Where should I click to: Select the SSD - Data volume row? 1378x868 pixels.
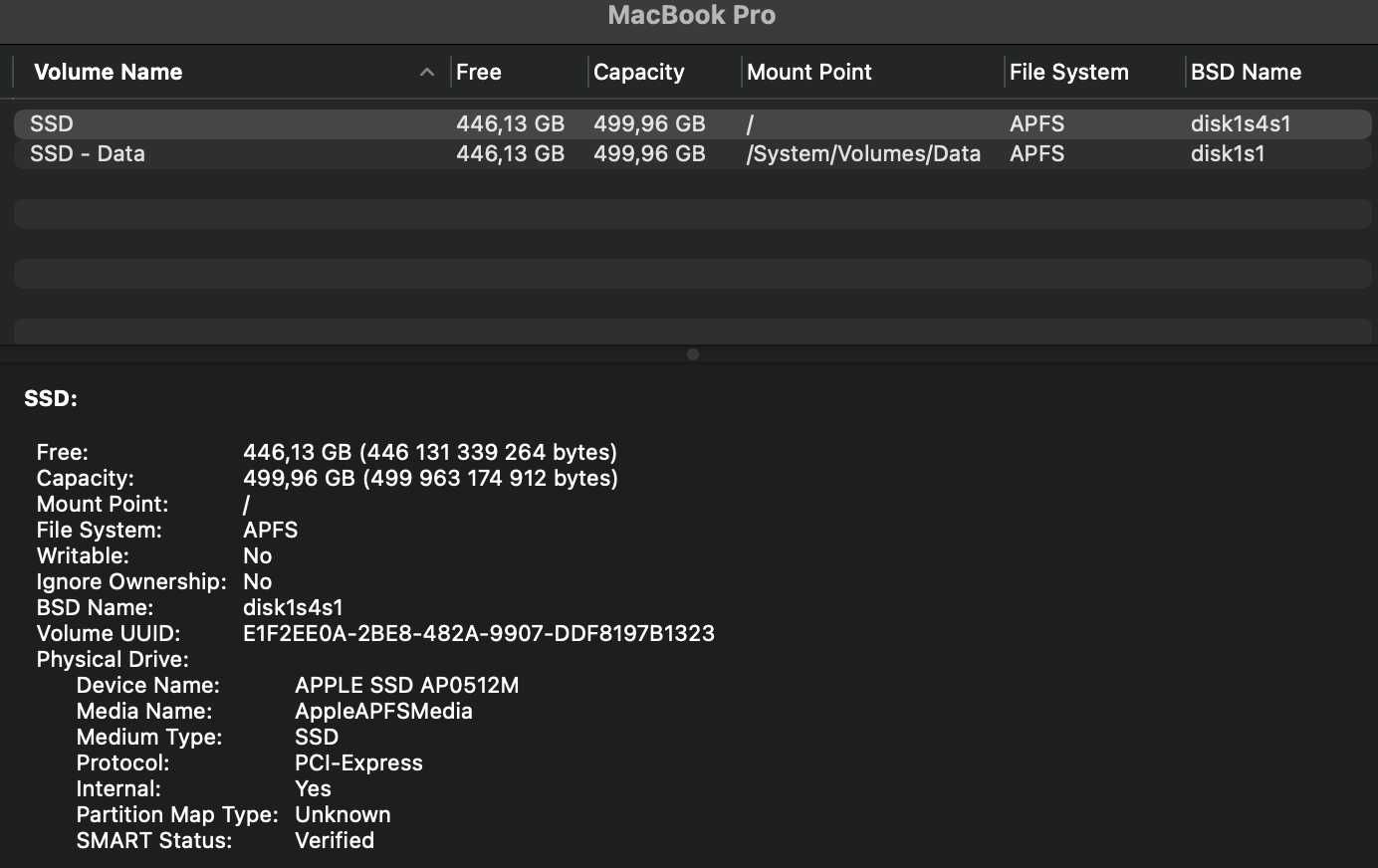pyautogui.click(x=693, y=153)
